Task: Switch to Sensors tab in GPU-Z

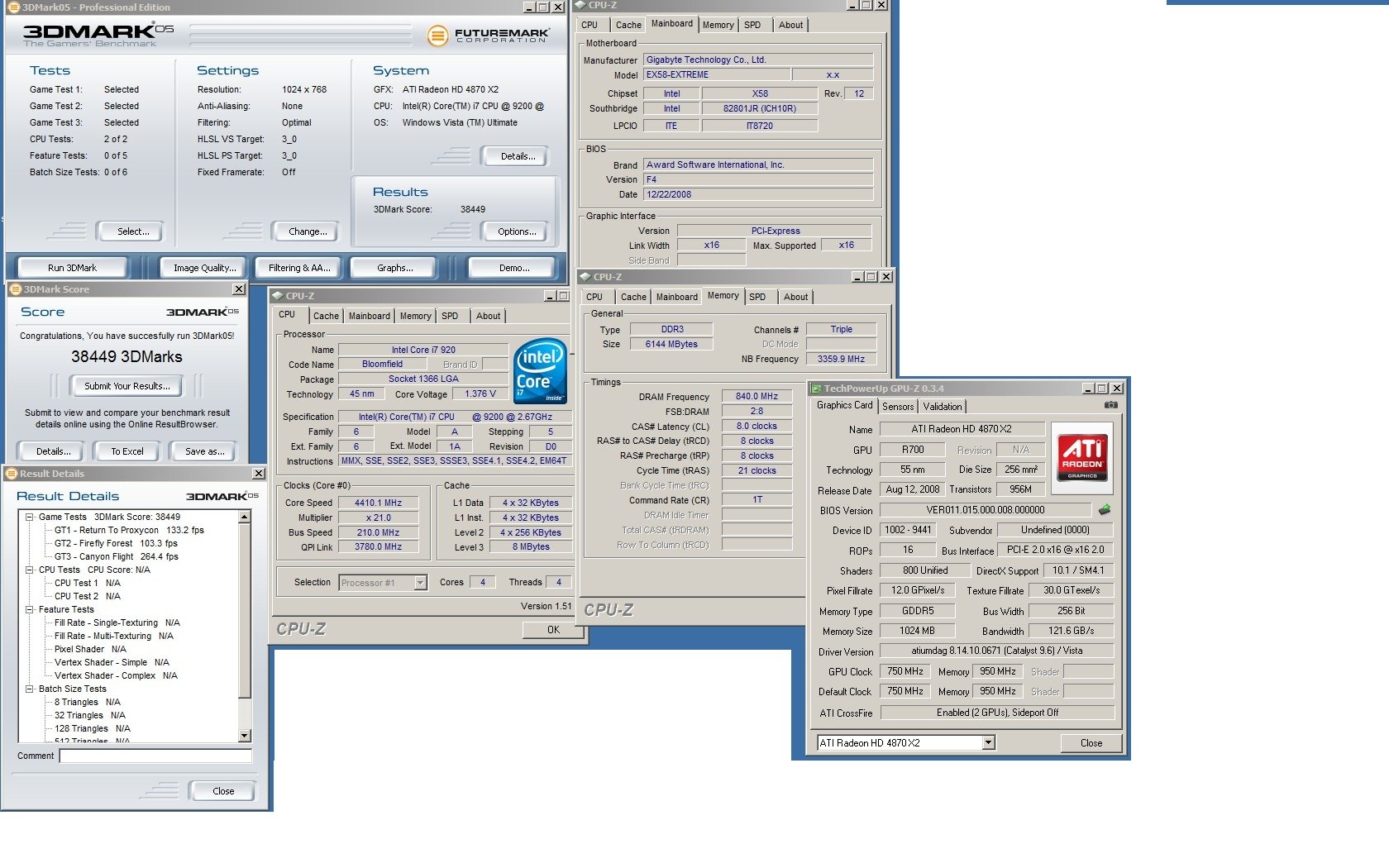Action: tap(898, 407)
